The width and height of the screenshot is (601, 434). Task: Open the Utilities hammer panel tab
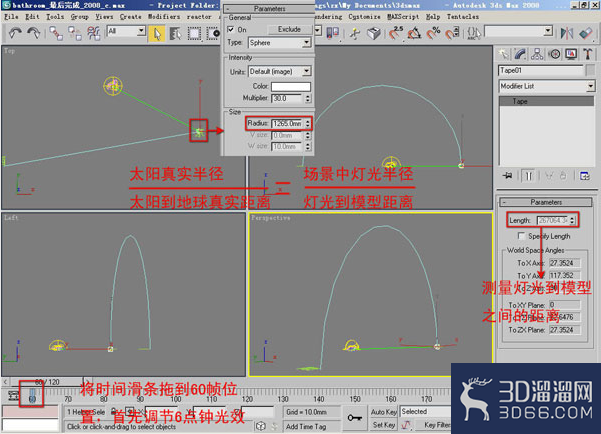pos(588,54)
